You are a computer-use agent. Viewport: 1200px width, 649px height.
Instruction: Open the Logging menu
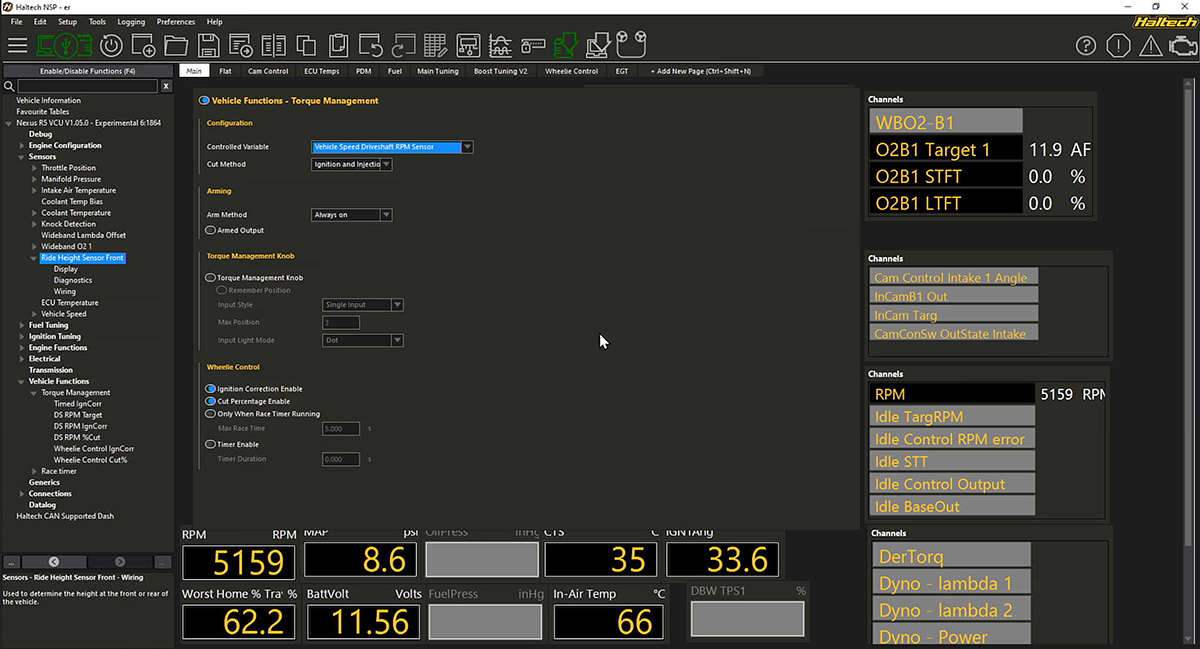tap(131, 21)
